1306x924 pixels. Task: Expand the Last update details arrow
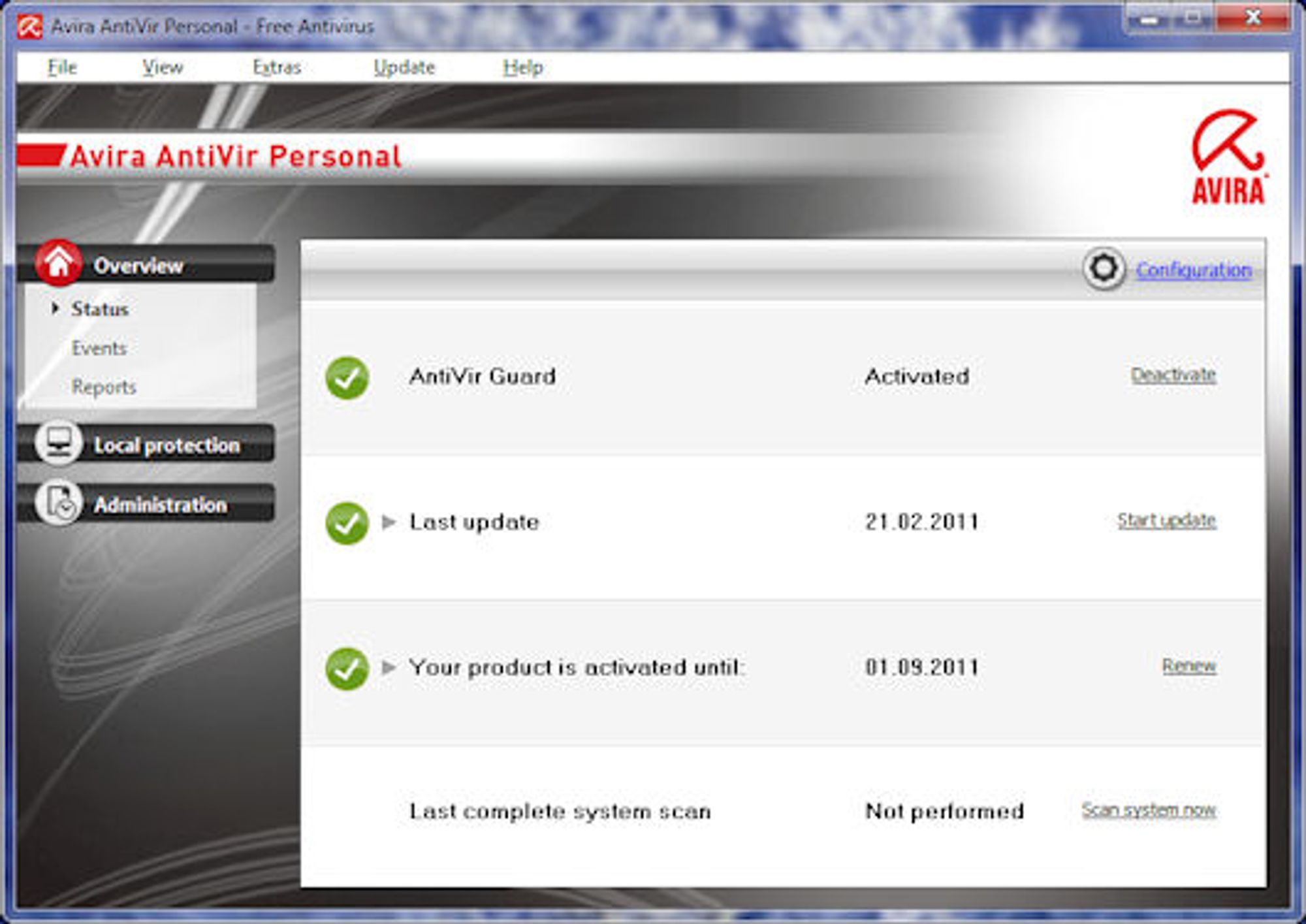click(389, 522)
